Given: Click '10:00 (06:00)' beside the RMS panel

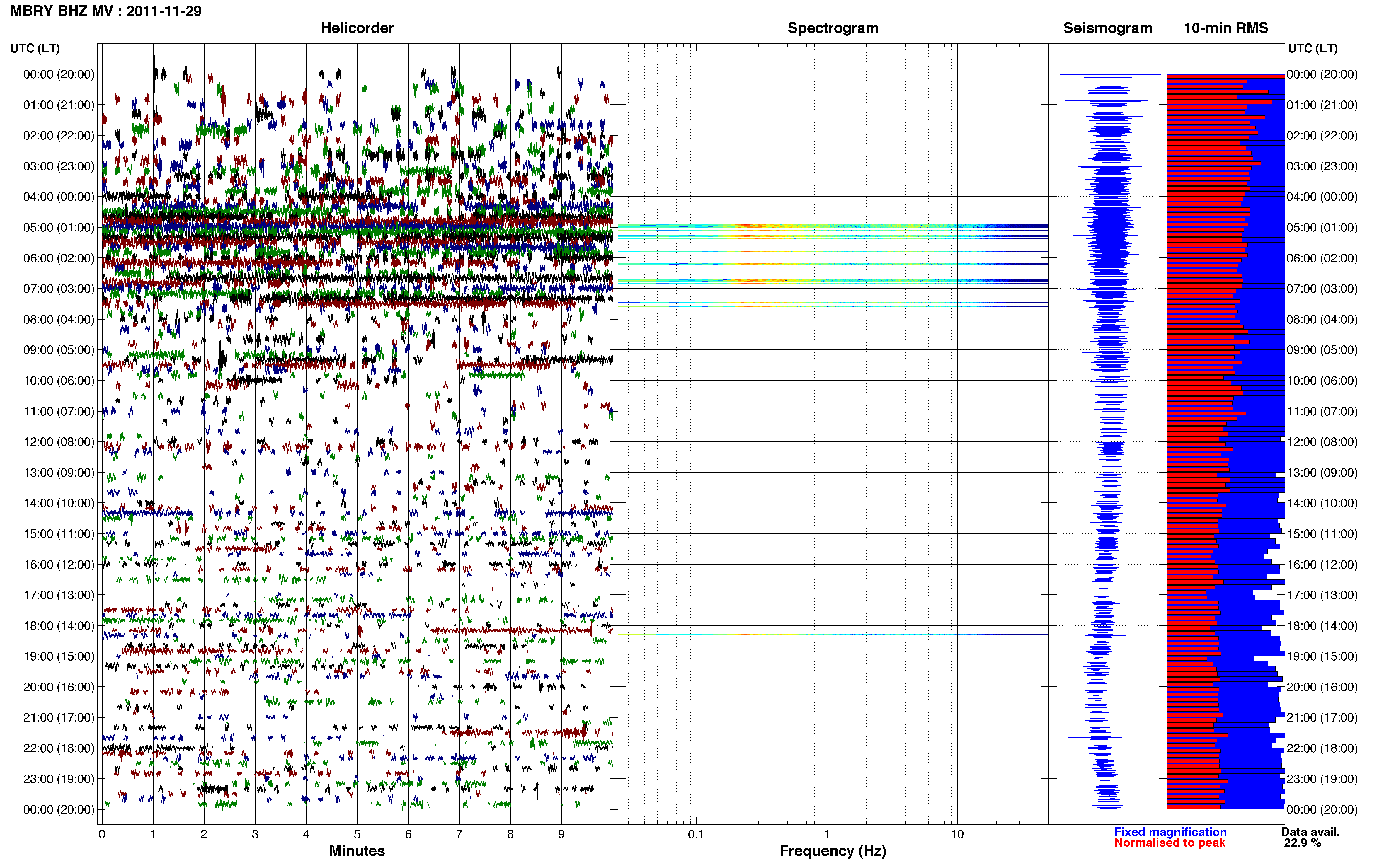Looking at the screenshot, I should (1322, 381).
